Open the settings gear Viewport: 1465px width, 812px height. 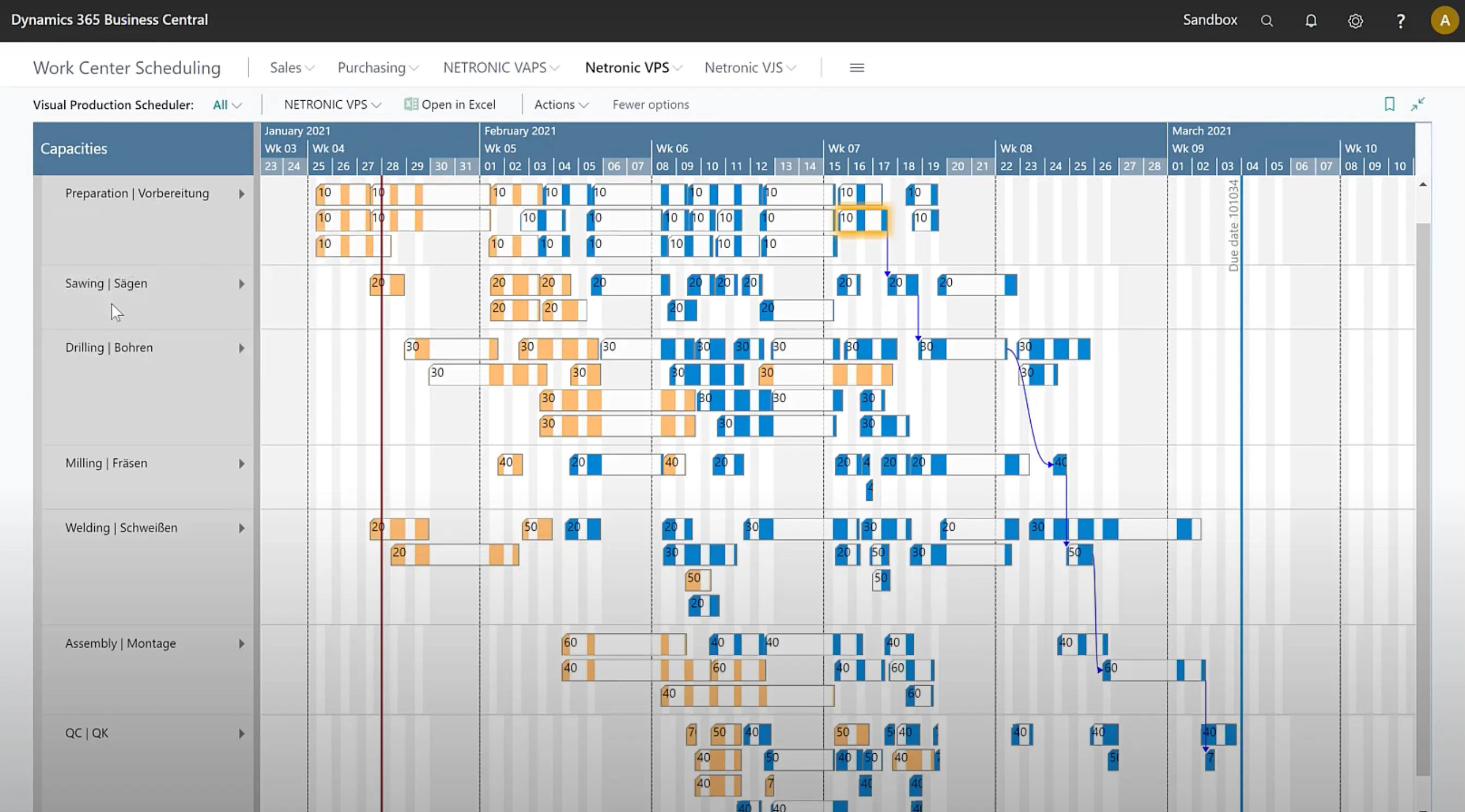tap(1355, 21)
